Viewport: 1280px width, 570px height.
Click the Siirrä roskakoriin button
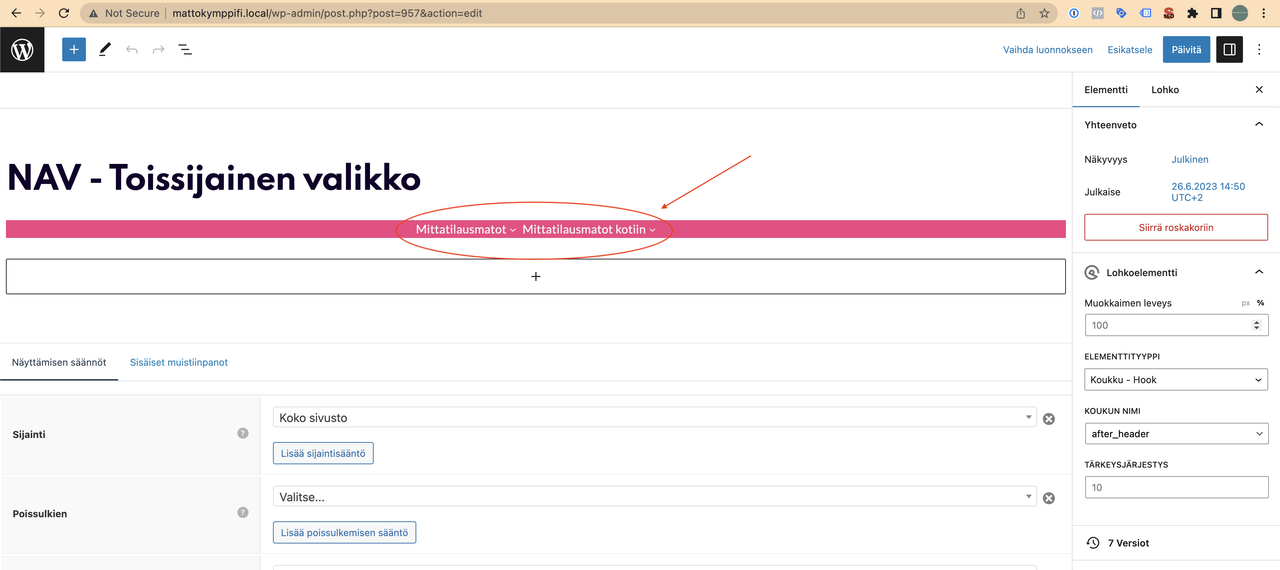tap(1176, 227)
